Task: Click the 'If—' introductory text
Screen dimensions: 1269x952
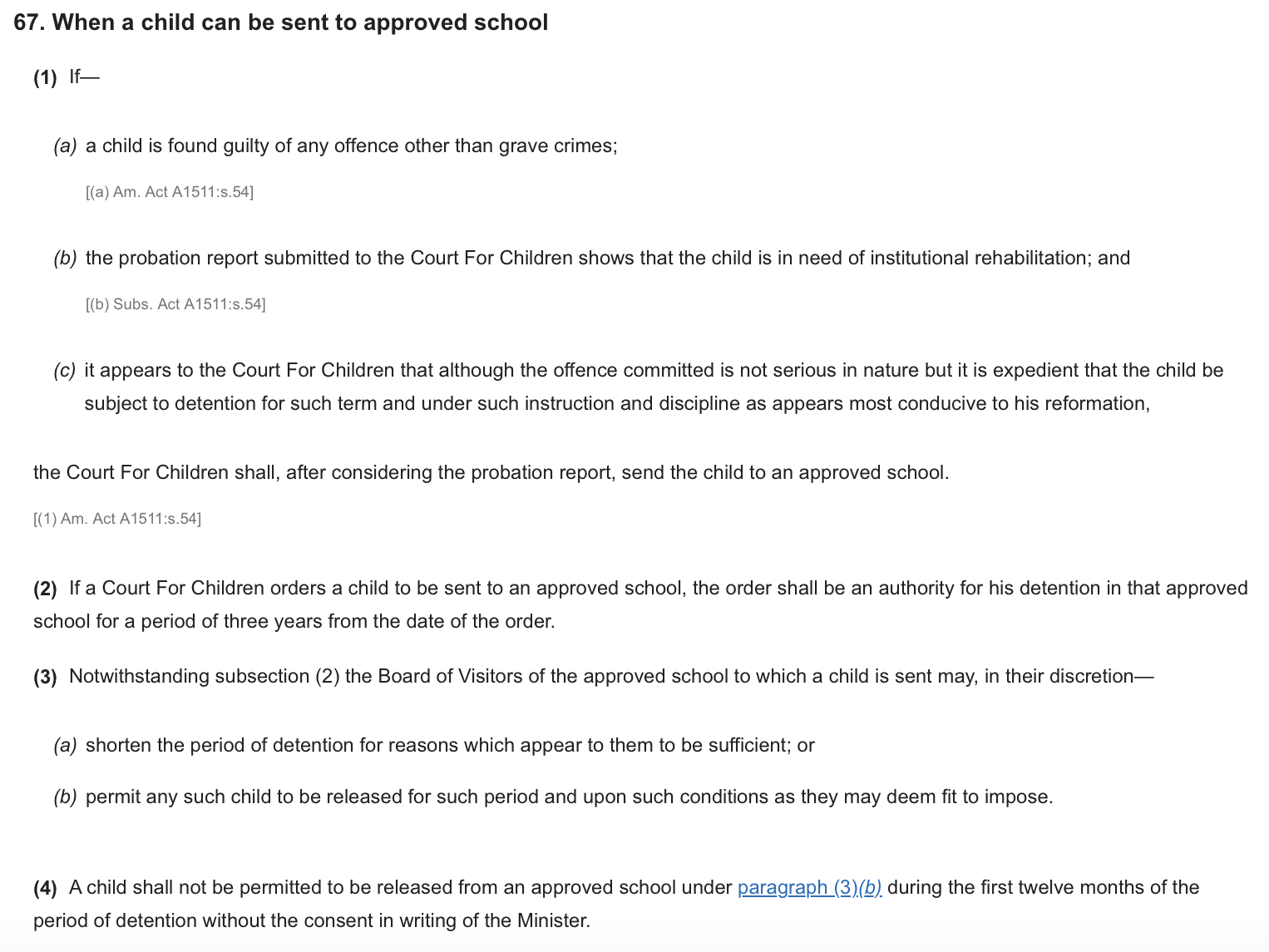Action: coord(84,76)
